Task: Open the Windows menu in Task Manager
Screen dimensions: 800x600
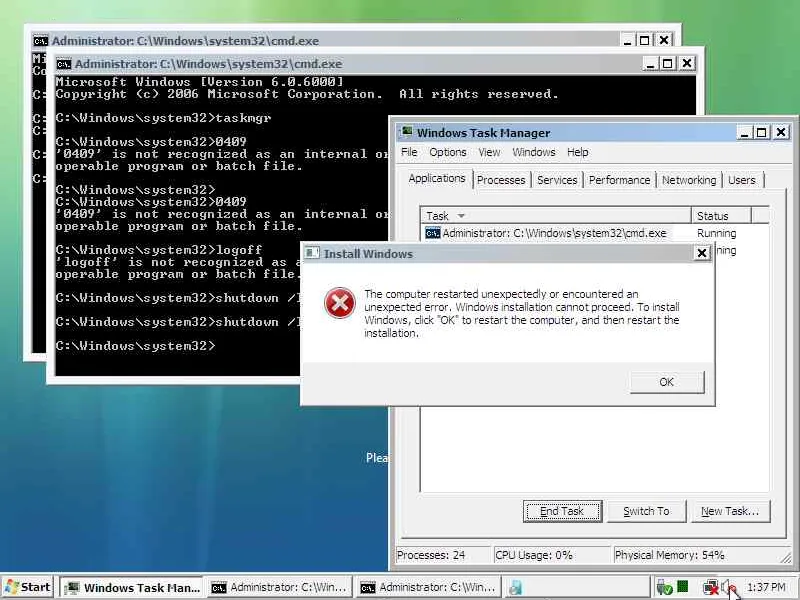Action: [x=534, y=152]
